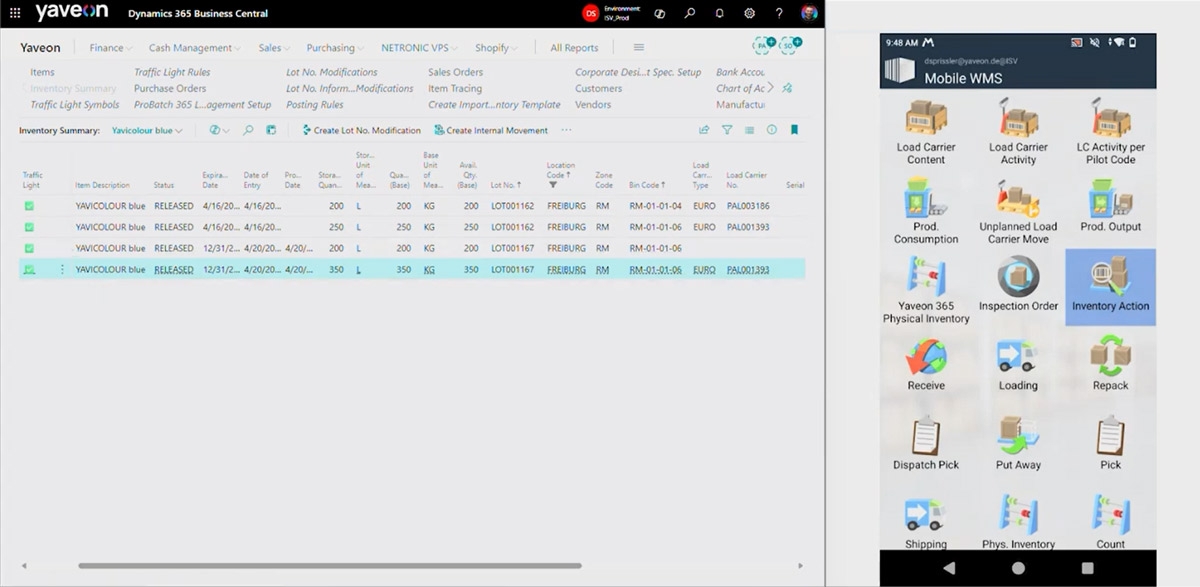This screenshot has width=1200, height=587.
Task: Tap the Android recent apps button
Action: 1088,567
